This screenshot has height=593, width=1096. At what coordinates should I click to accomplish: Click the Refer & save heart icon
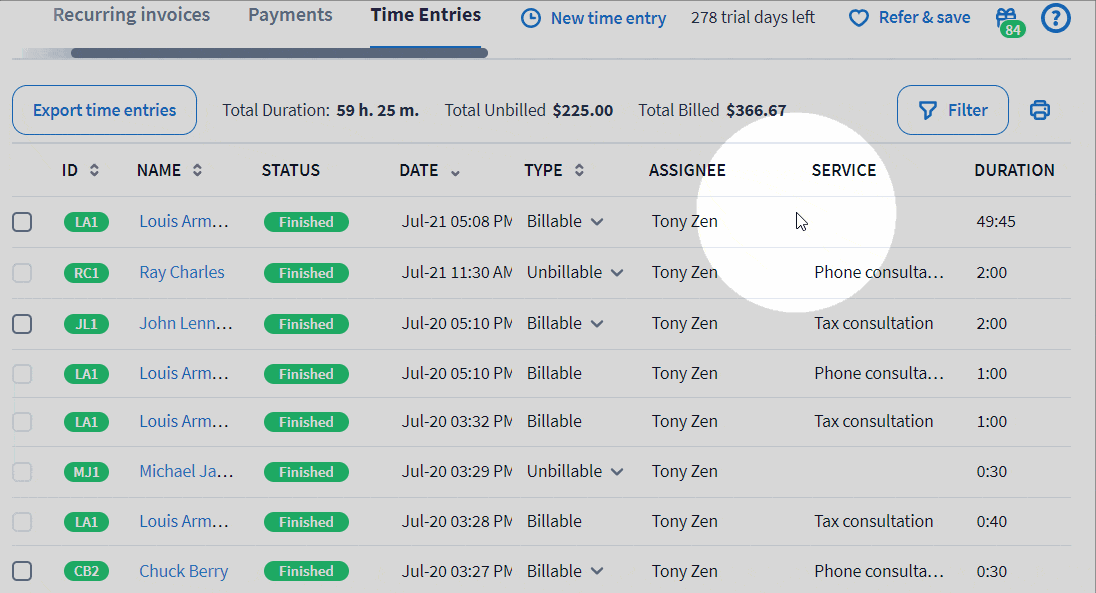[858, 17]
